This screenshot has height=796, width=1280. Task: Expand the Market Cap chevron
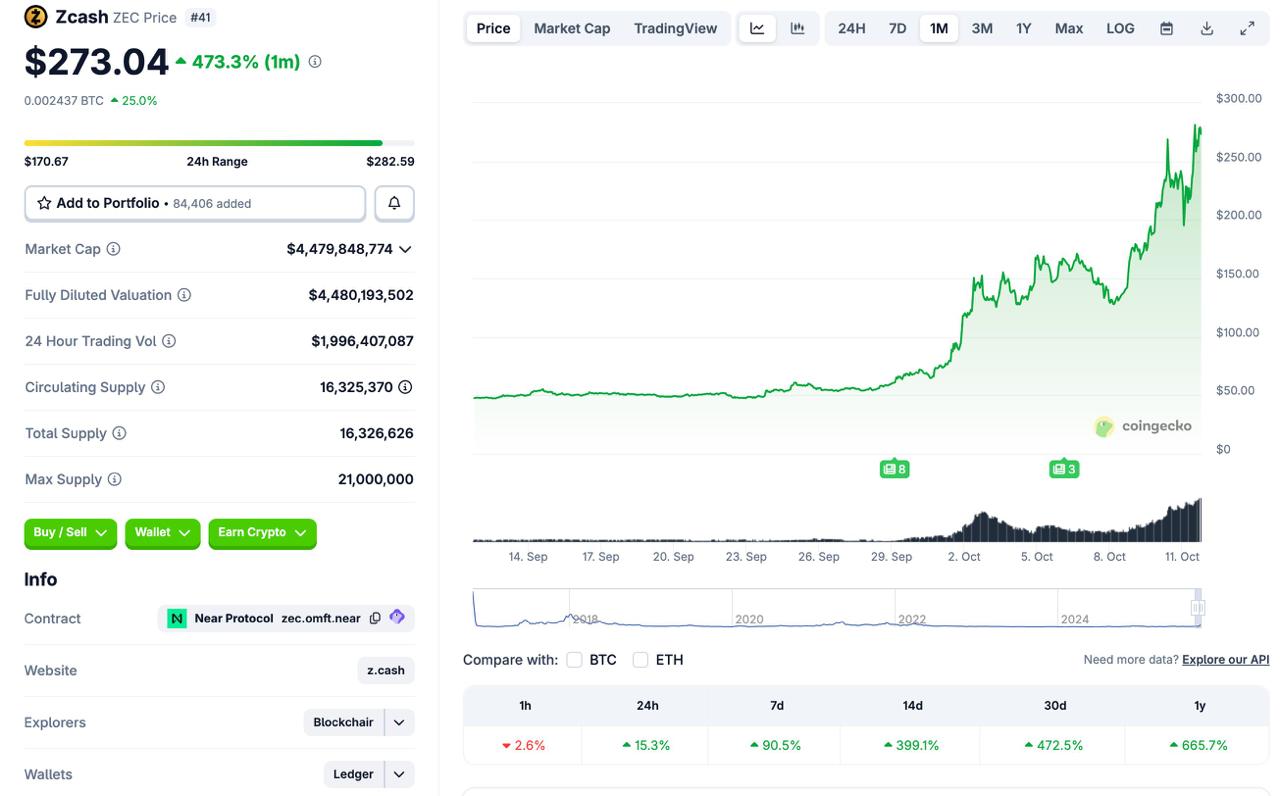pos(405,249)
